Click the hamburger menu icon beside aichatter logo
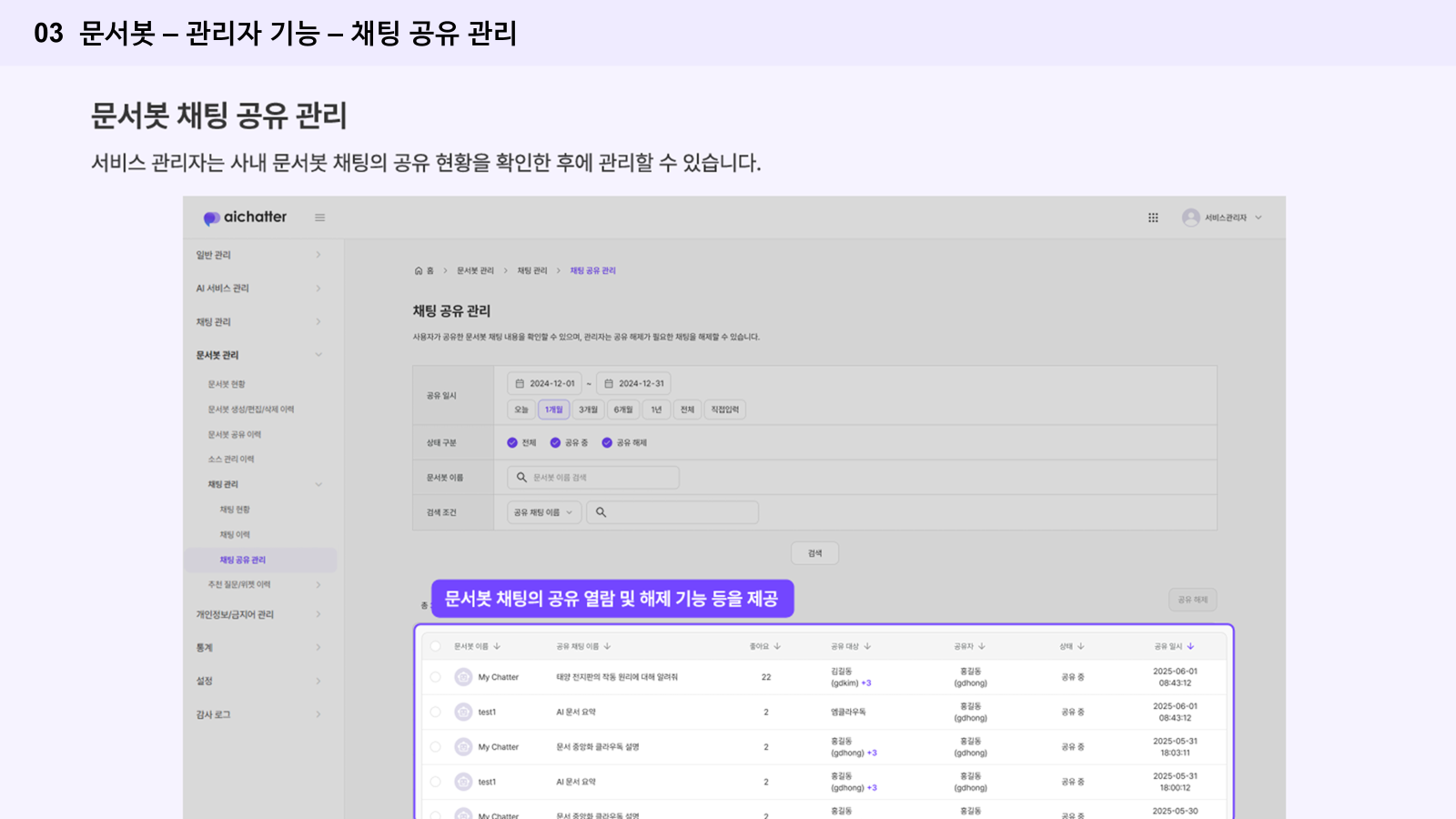This screenshot has width=1456, height=819. (x=319, y=217)
